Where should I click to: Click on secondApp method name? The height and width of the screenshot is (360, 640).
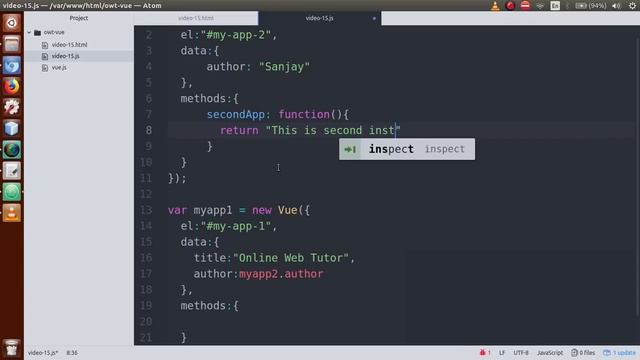point(236,114)
